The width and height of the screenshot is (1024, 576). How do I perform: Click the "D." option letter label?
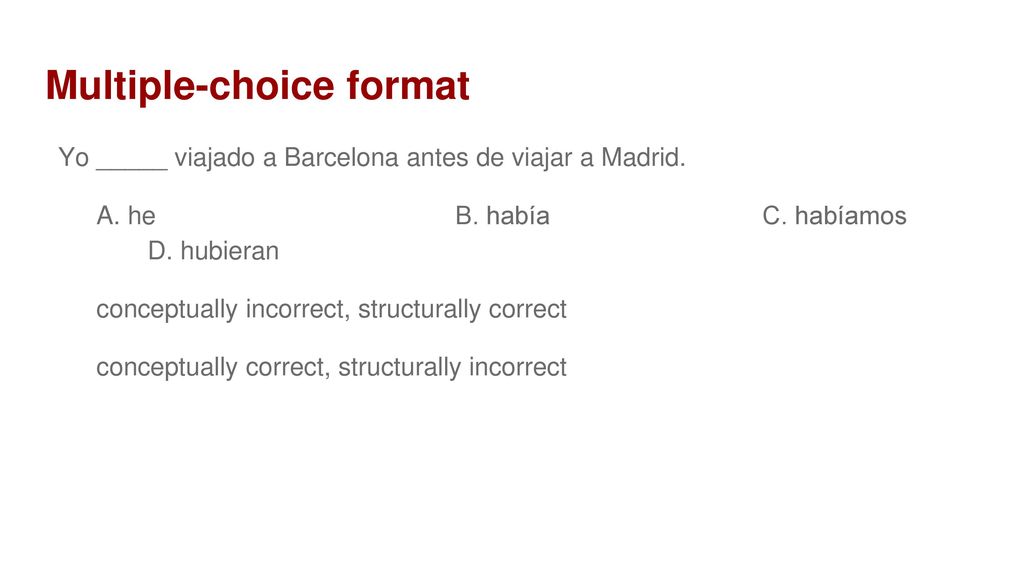(x=160, y=251)
